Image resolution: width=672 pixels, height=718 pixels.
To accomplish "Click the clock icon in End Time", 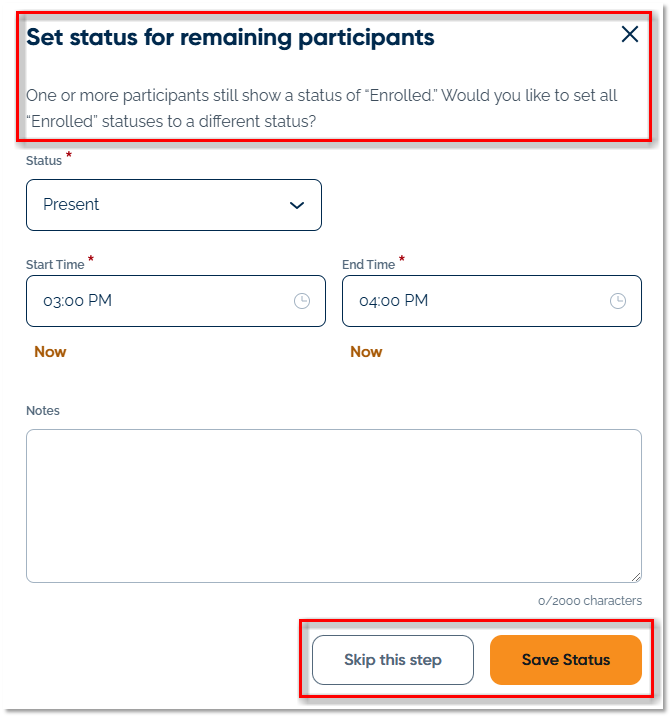I will (x=618, y=301).
